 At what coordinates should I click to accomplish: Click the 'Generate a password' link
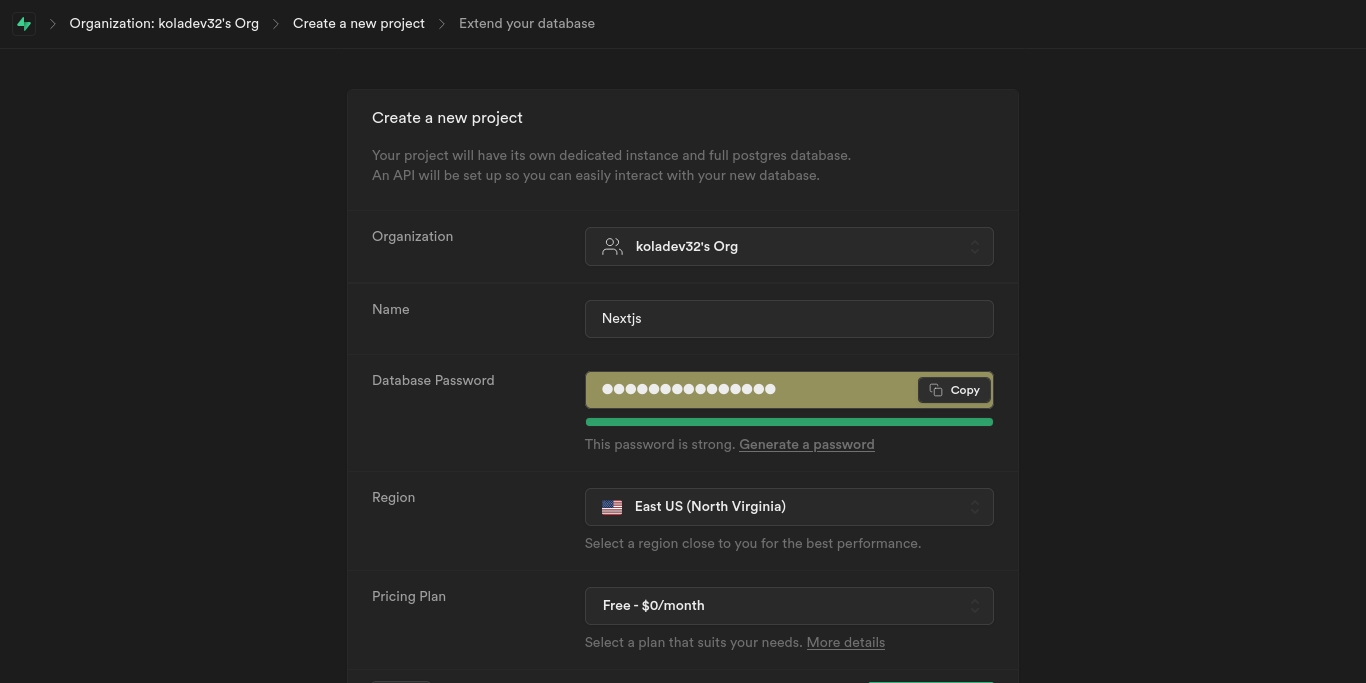(x=806, y=445)
